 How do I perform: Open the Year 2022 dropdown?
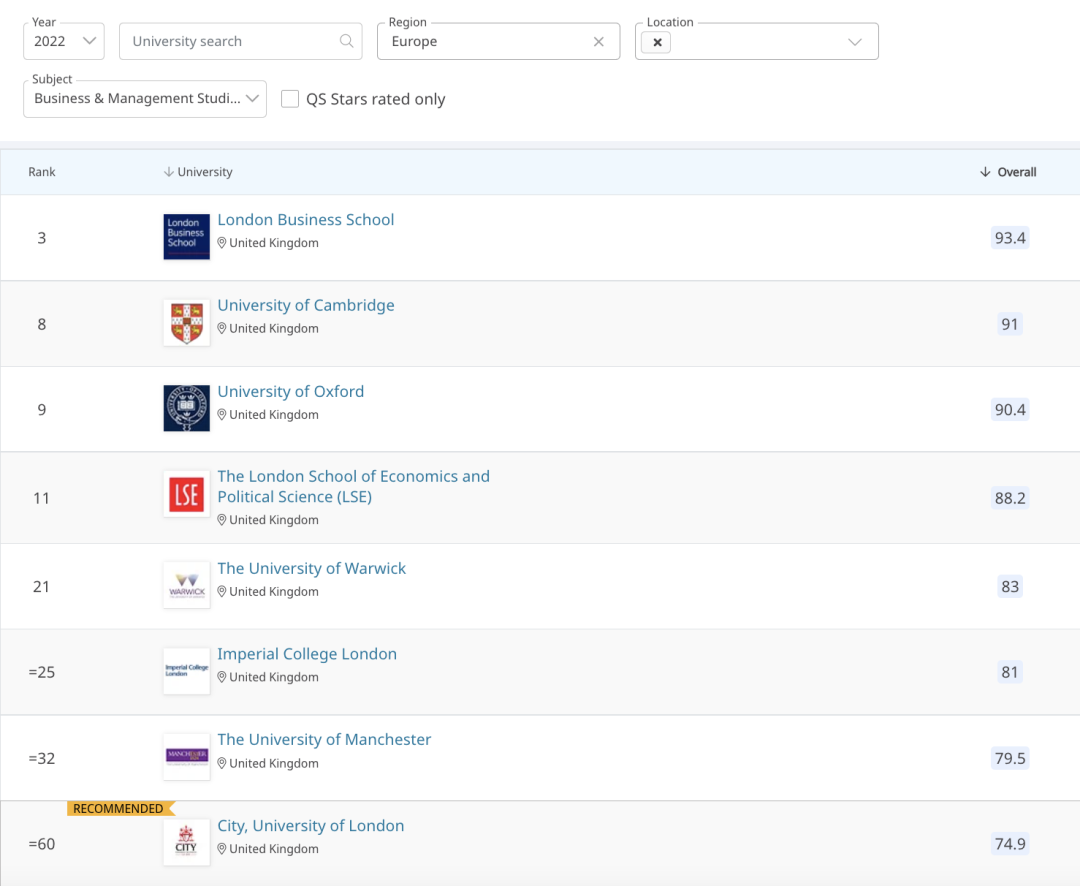pos(63,41)
